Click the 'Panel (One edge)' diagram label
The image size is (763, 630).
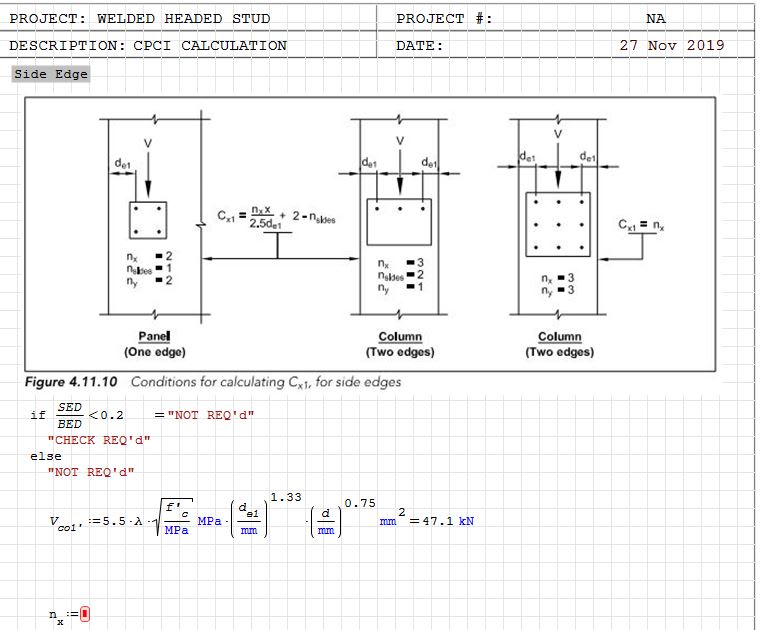[x=155, y=344]
